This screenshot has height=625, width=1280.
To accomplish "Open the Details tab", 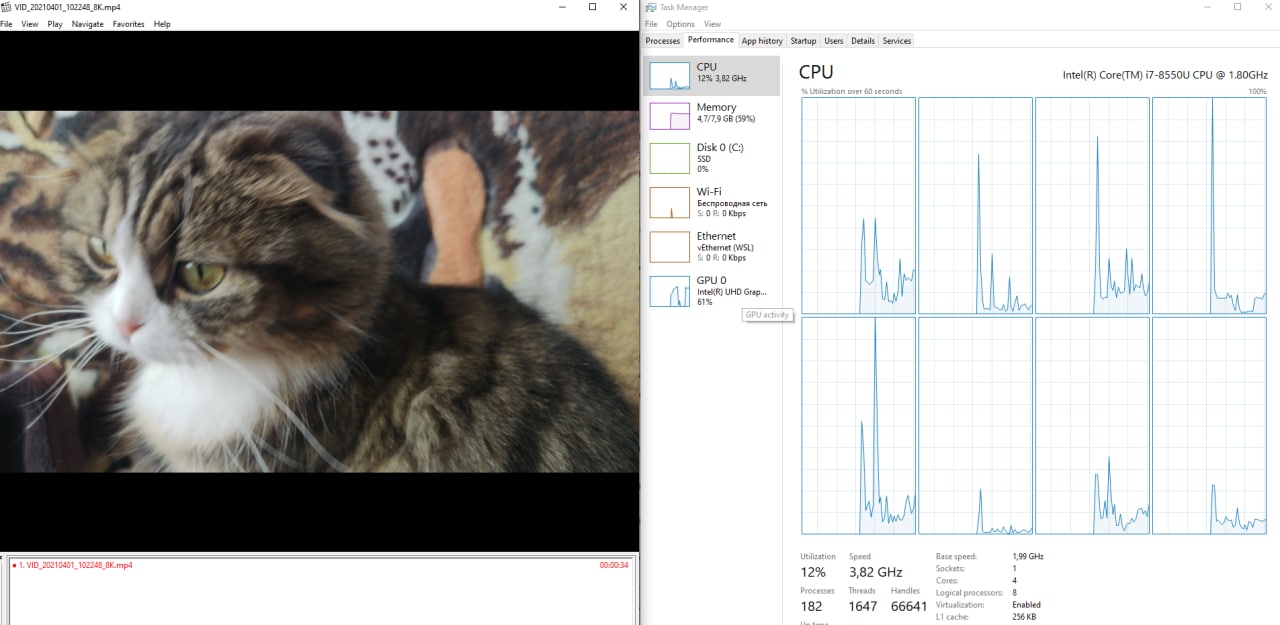I will click(x=863, y=41).
